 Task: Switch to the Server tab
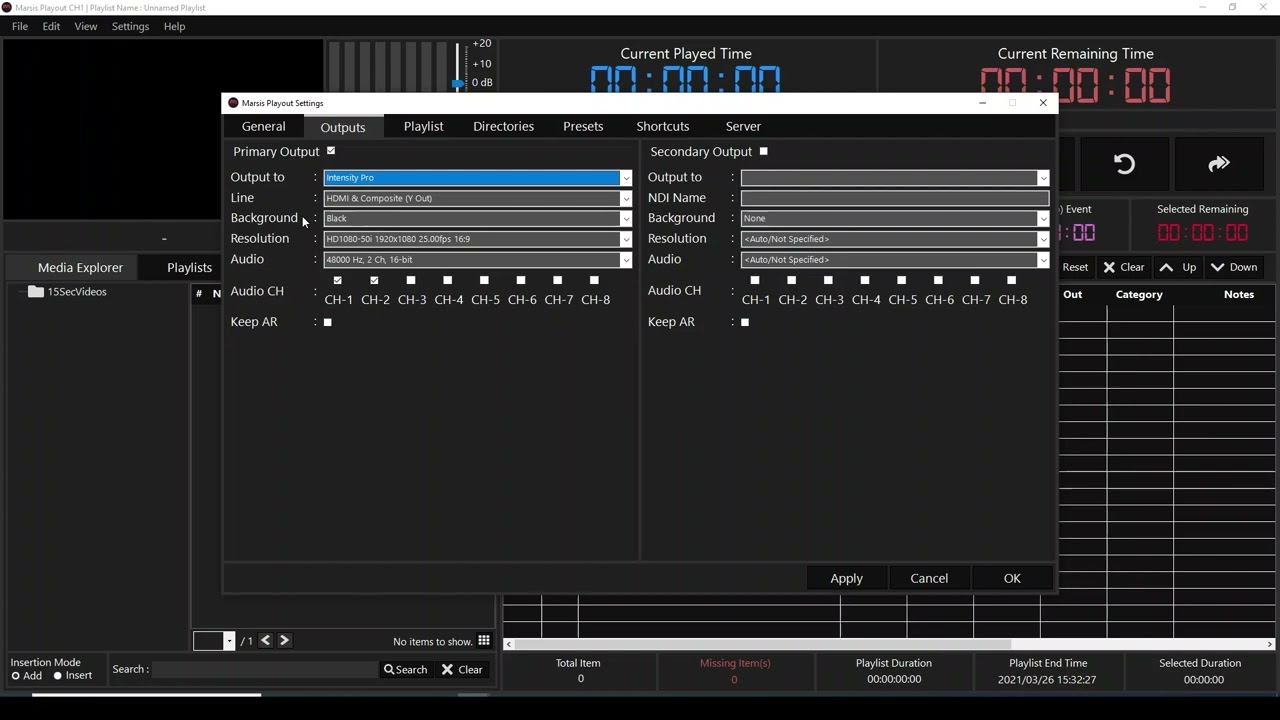[743, 127]
